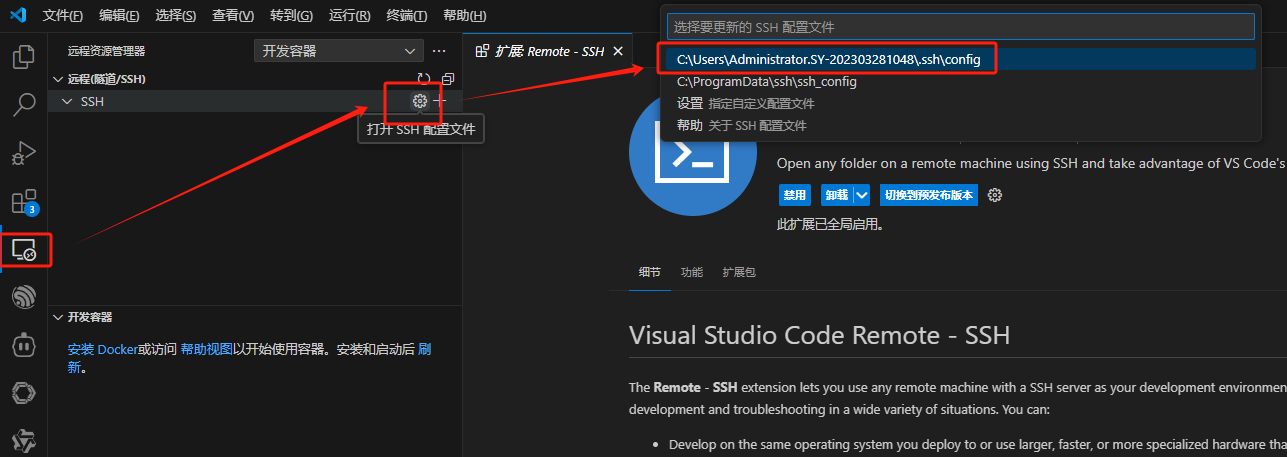Open the Remote Explorer activity bar icon
1287x457 pixels.
pyautogui.click(x=23, y=250)
